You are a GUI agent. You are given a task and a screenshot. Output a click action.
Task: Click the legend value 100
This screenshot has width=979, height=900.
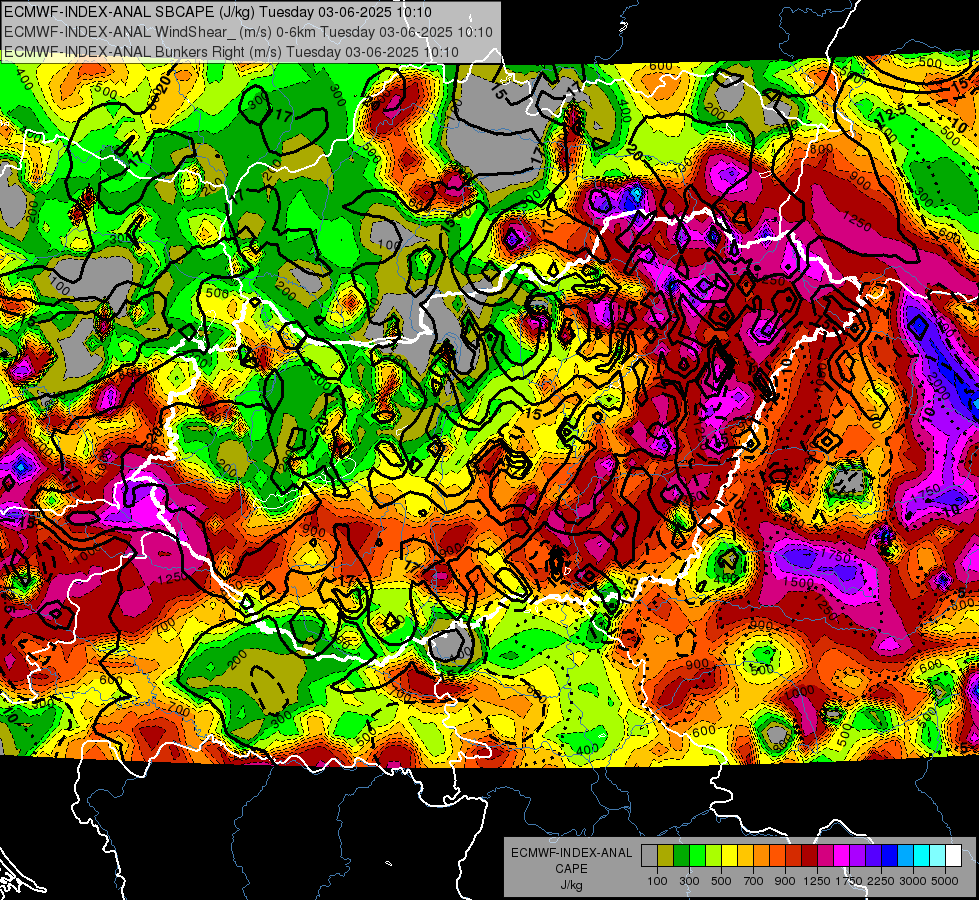(657, 881)
